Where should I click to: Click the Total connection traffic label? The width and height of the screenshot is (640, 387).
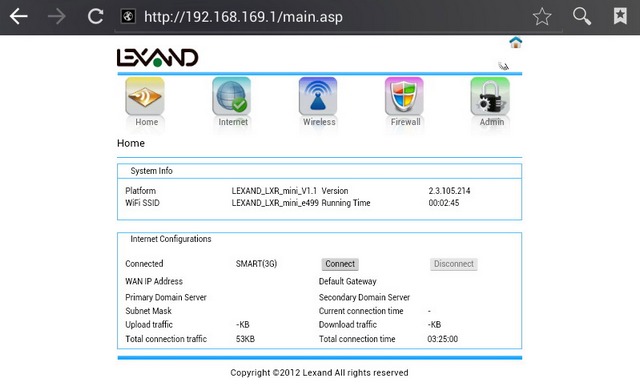point(166,339)
